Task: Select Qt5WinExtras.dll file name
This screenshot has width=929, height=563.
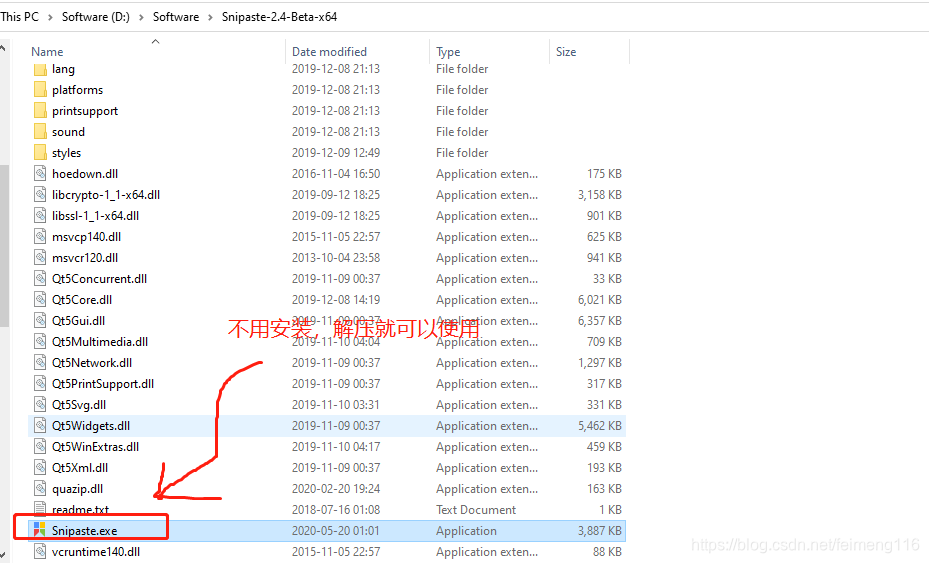Action: pyautogui.click(x=95, y=447)
